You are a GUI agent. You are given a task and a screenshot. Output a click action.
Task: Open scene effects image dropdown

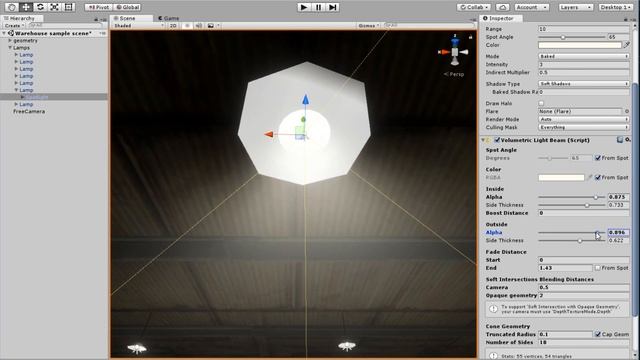(x=213, y=25)
